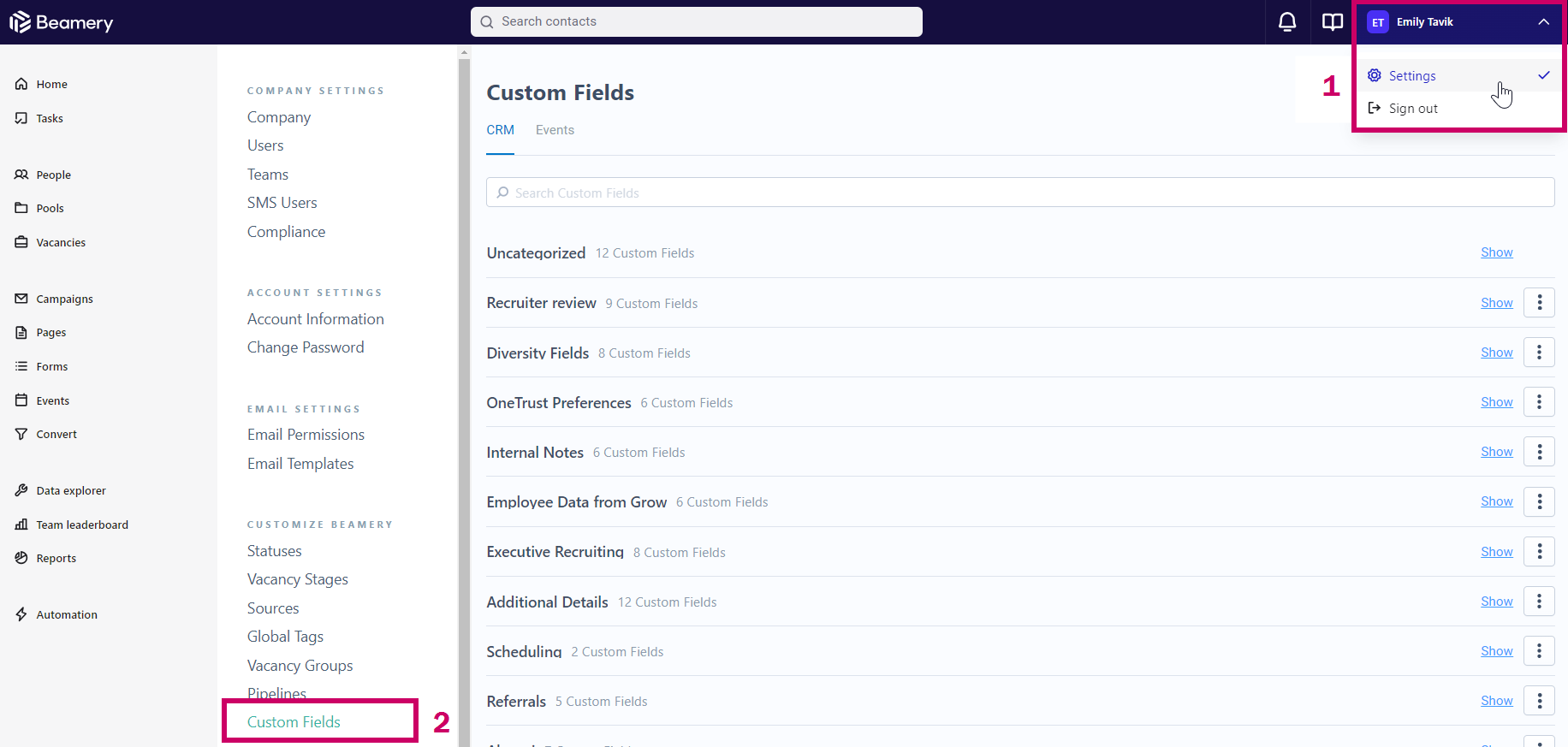This screenshot has width=1568, height=747.
Task: Open SMS Users settings
Action: [282, 203]
